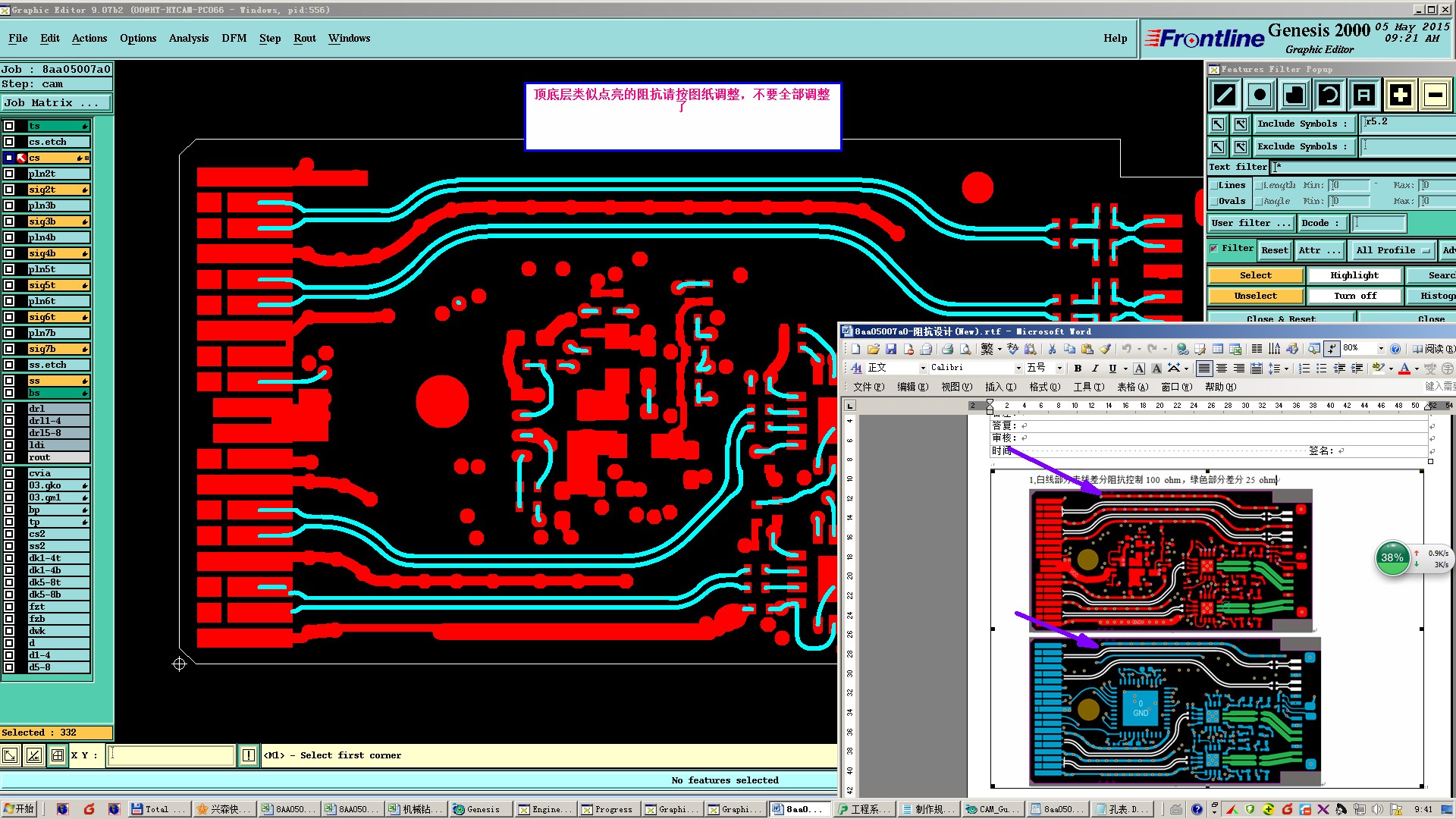This screenshot has width=1456, height=819.
Task: Click Word font color red A swatch
Action: pos(1404,369)
